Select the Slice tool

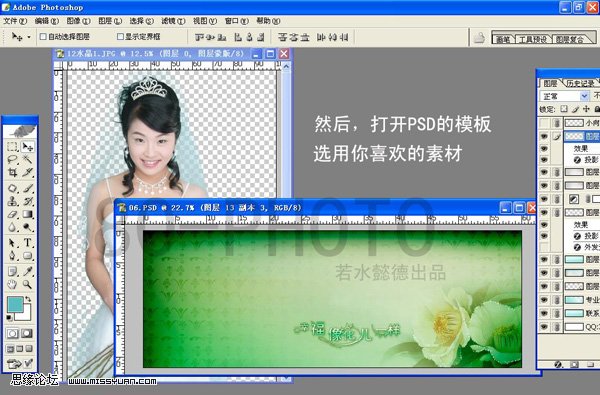27,172
